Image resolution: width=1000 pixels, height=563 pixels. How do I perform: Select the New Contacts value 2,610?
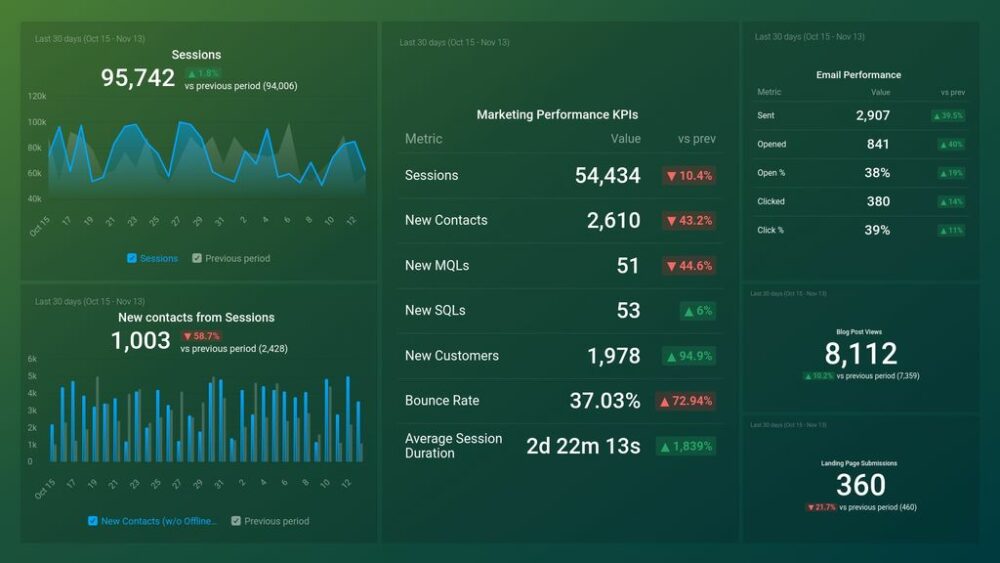[614, 221]
